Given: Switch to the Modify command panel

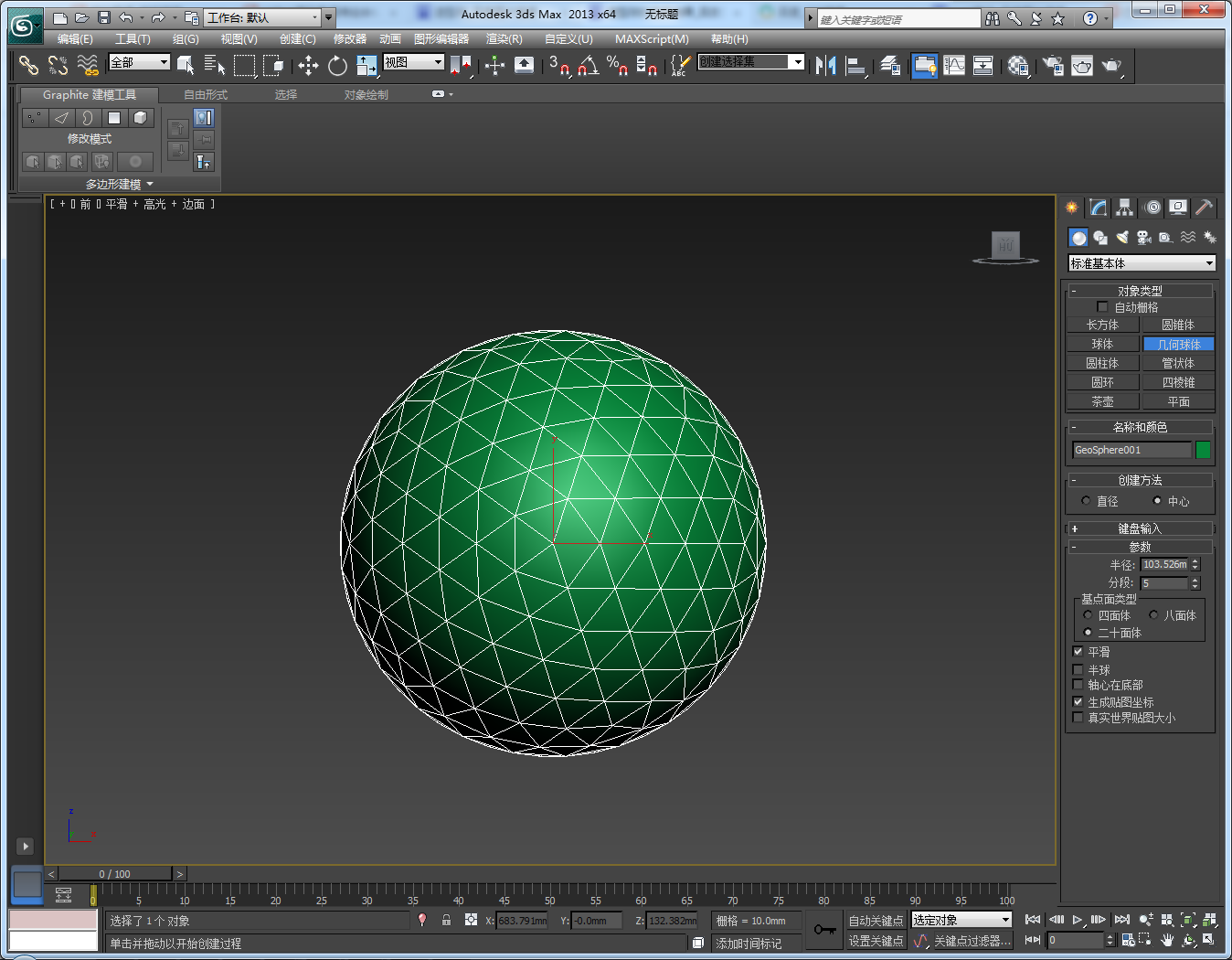Looking at the screenshot, I should [1099, 208].
